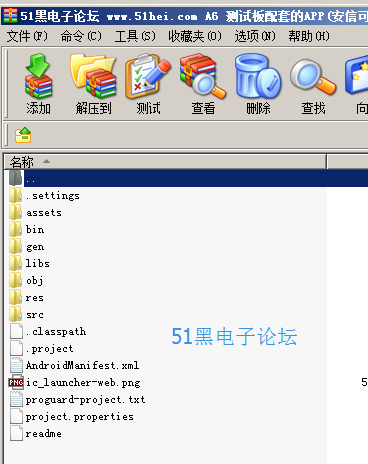Image resolution: width=368 pixels, height=464 pixels.
Task: Click the Test (测试) clipboard icon
Action: [x=148, y=76]
